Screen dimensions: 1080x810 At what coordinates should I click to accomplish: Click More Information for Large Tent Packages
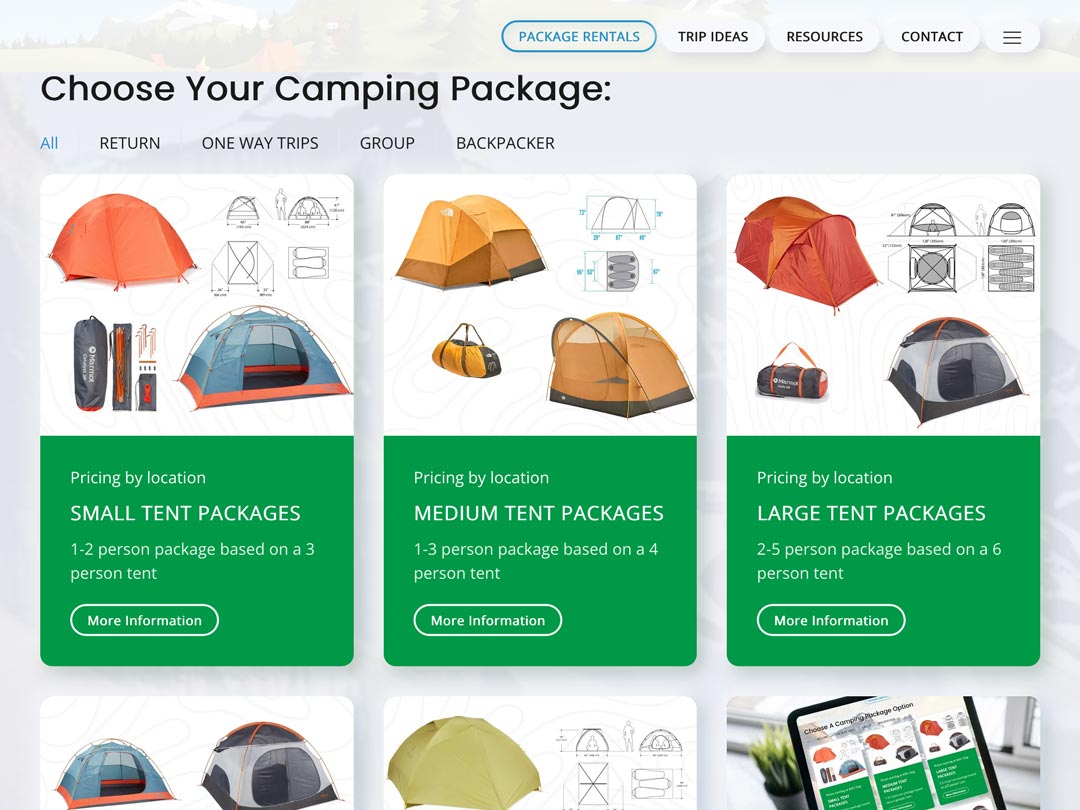[x=831, y=620]
